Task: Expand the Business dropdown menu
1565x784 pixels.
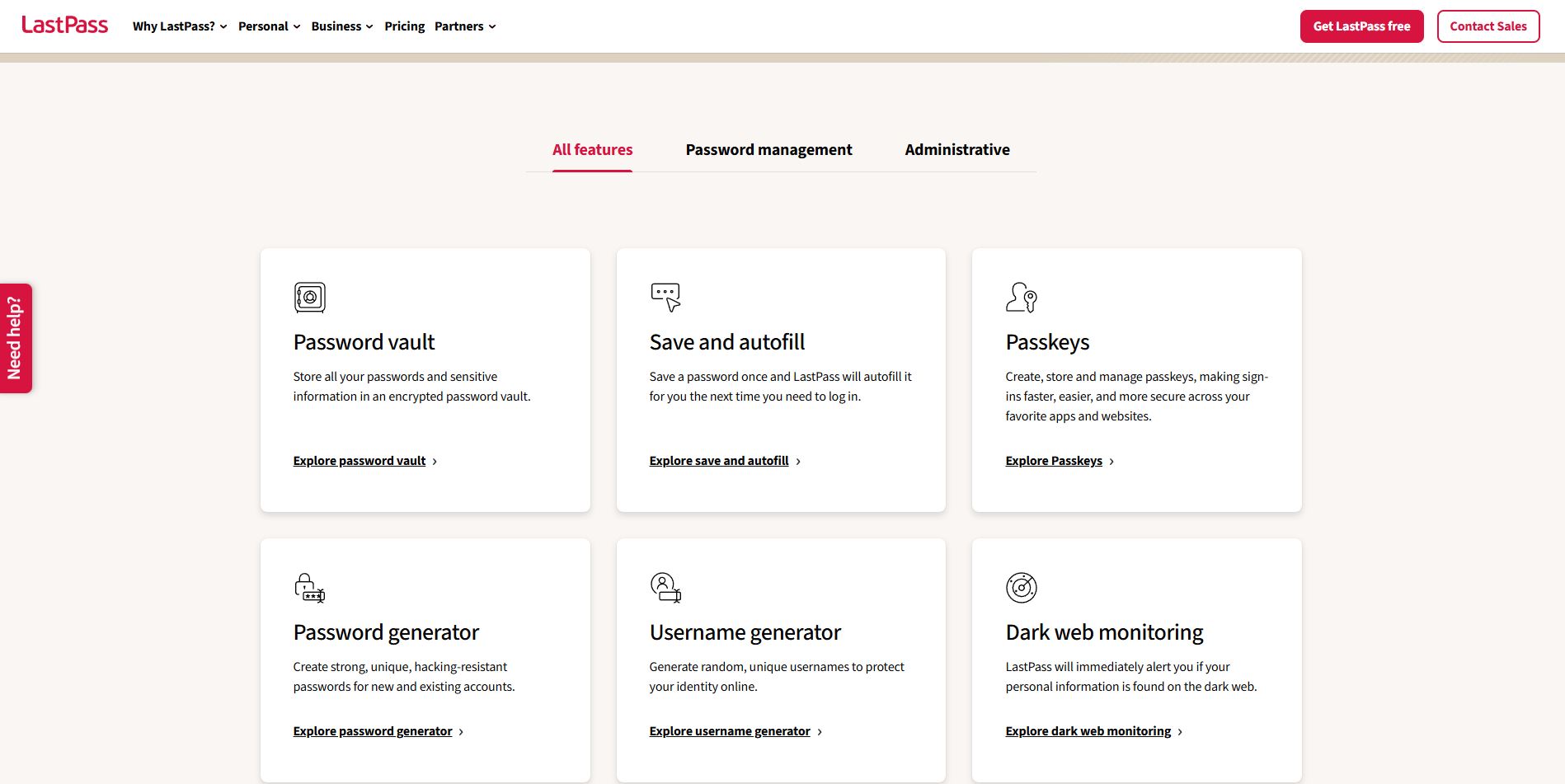Action: coord(342,26)
